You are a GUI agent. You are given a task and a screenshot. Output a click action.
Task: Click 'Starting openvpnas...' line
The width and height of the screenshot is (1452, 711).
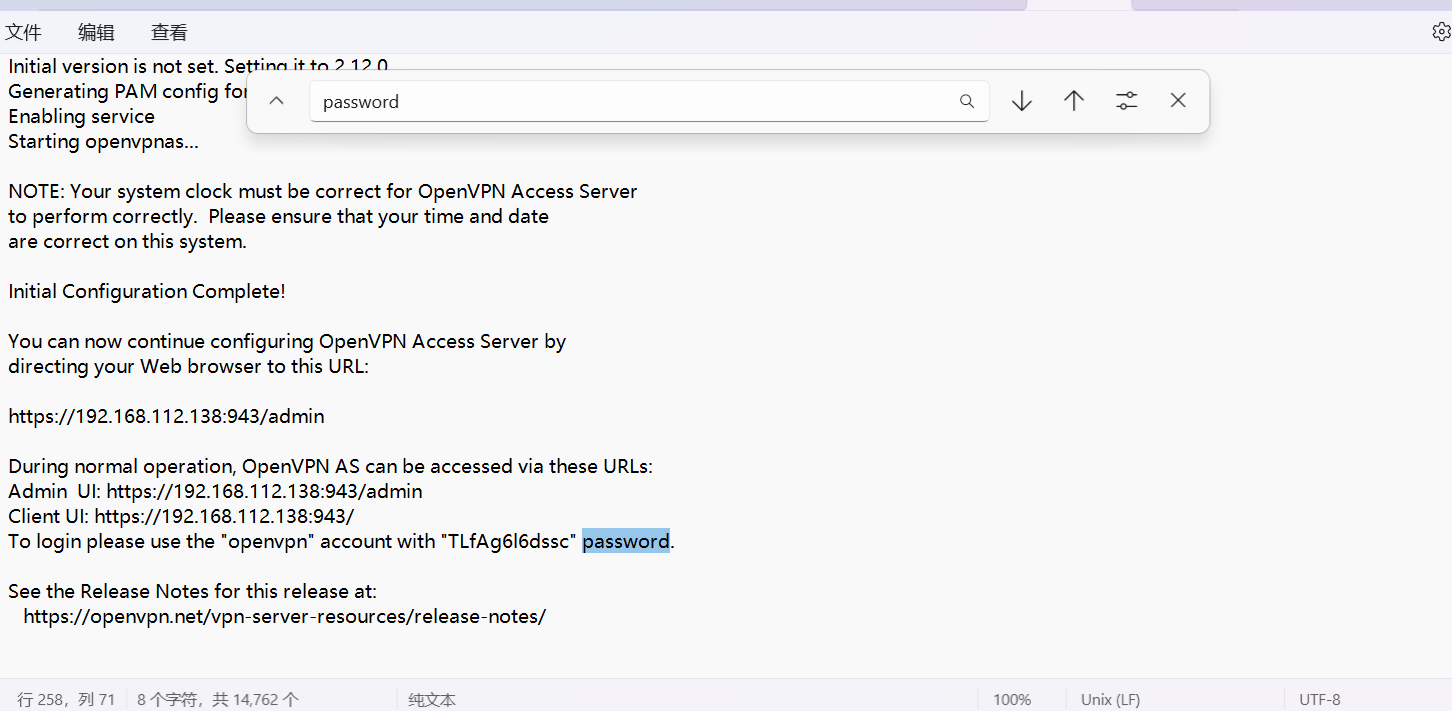coord(104,141)
